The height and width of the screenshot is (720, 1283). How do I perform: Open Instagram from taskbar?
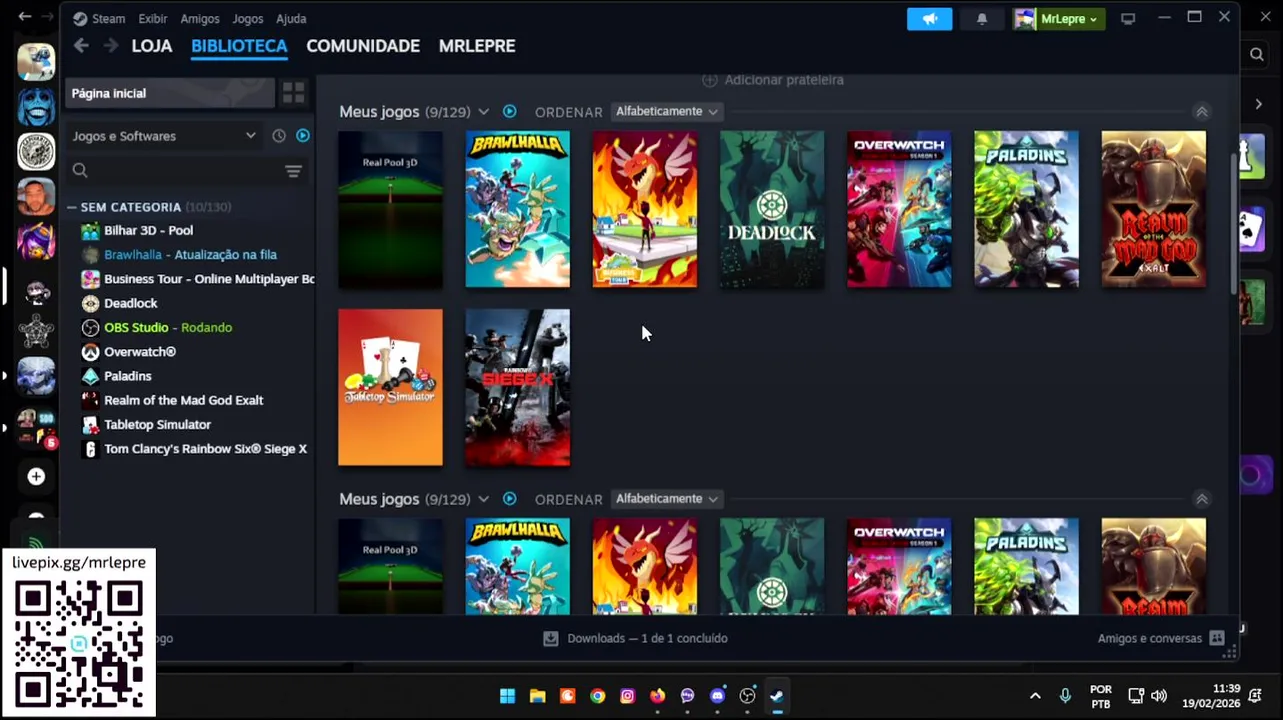[627, 696]
